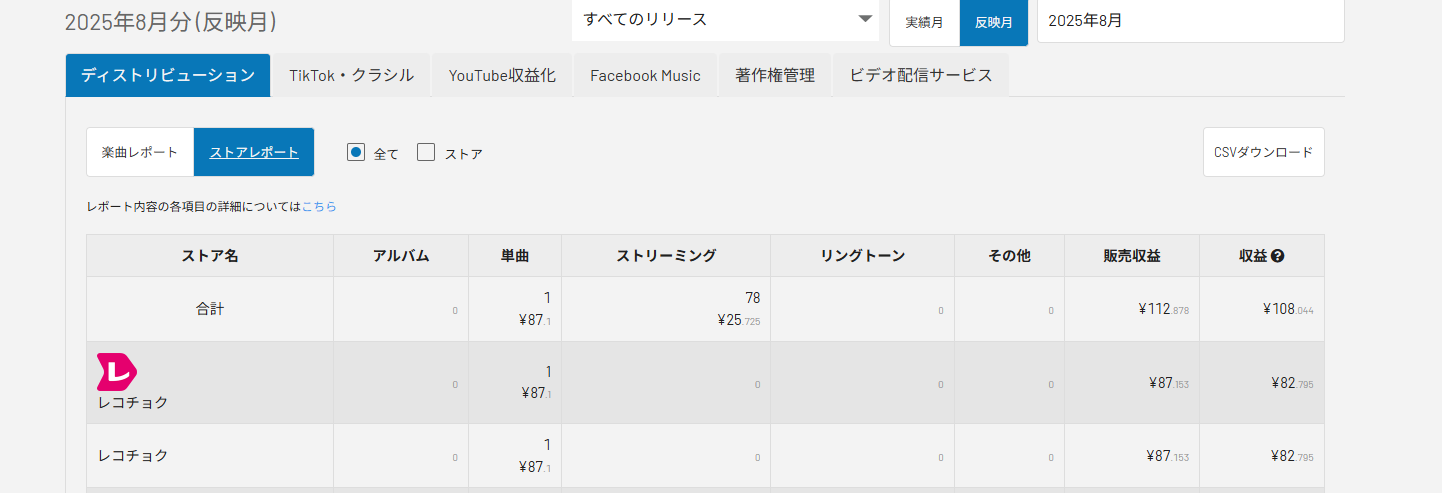This screenshot has height=493, width=1442.
Task: Show the ストアレポート view
Action: point(254,152)
